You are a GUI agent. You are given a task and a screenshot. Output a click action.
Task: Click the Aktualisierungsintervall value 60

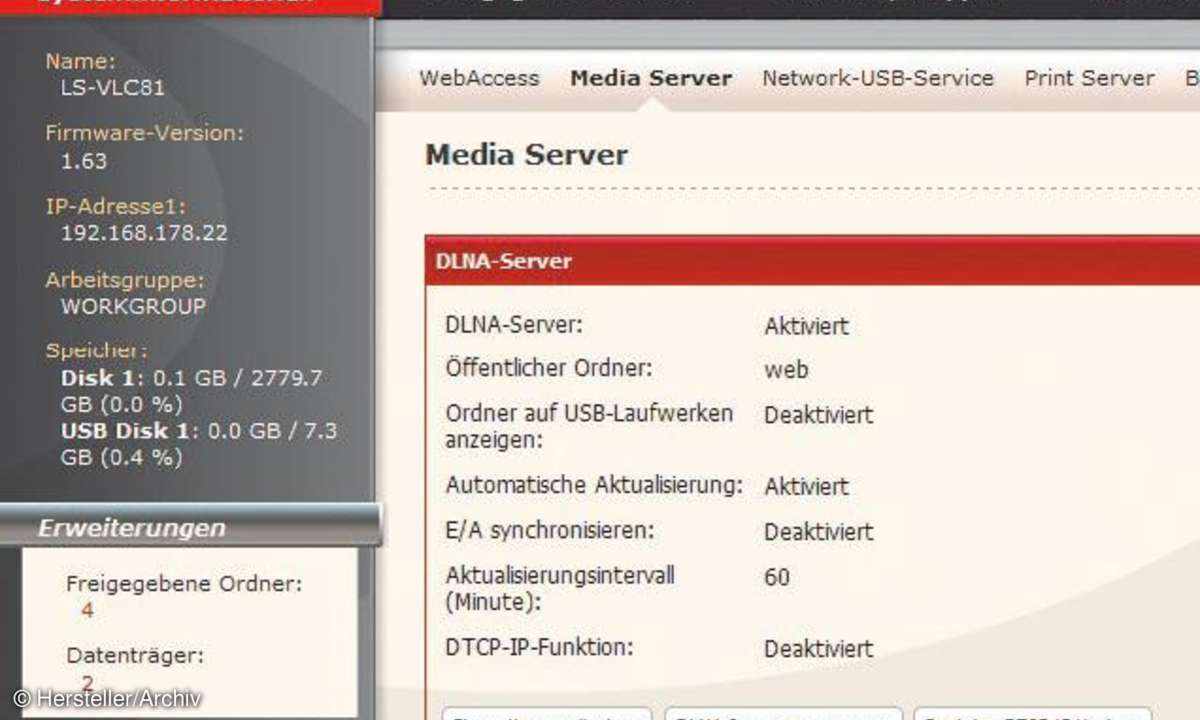(x=777, y=577)
